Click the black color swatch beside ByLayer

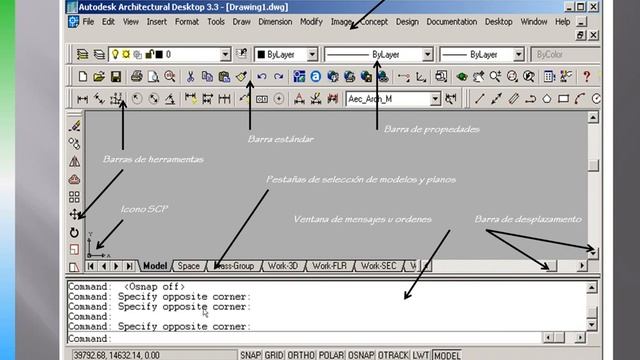coord(261,54)
